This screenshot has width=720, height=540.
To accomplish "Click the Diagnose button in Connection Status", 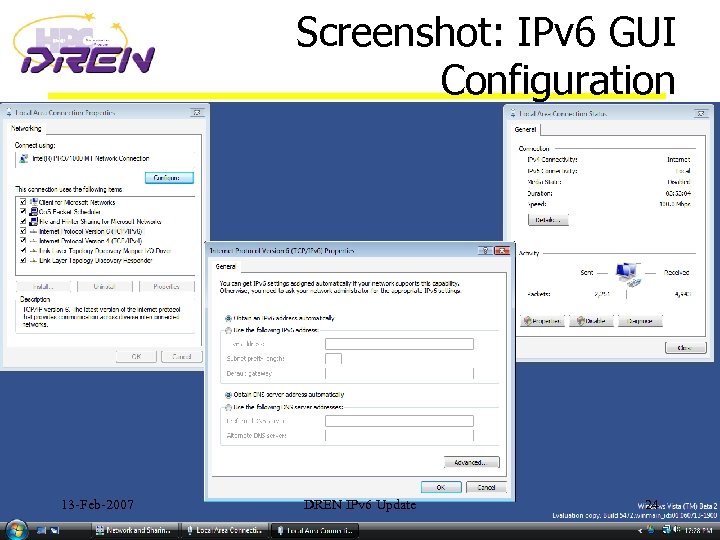I will (x=640, y=321).
